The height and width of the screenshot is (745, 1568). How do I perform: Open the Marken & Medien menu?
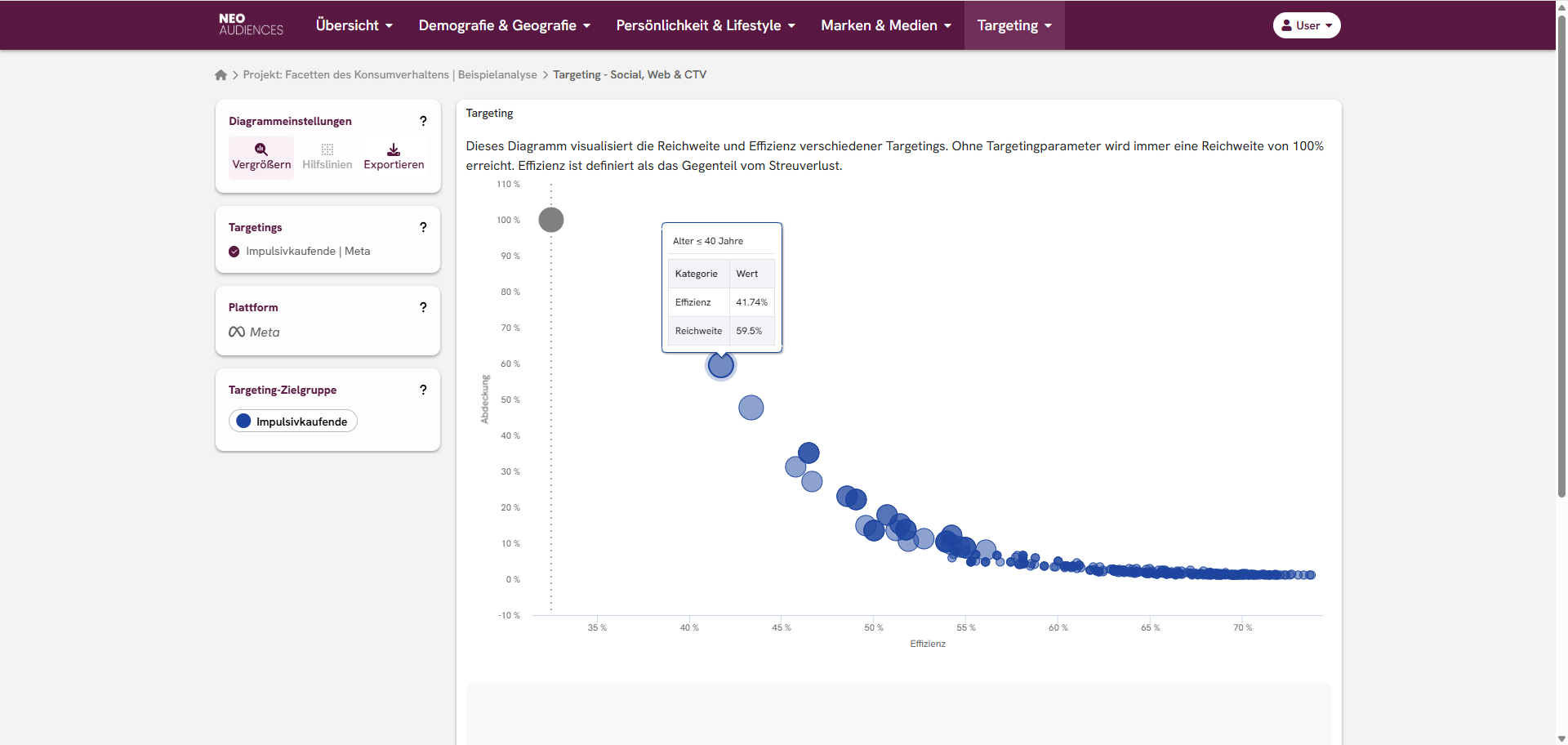coord(885,25)
